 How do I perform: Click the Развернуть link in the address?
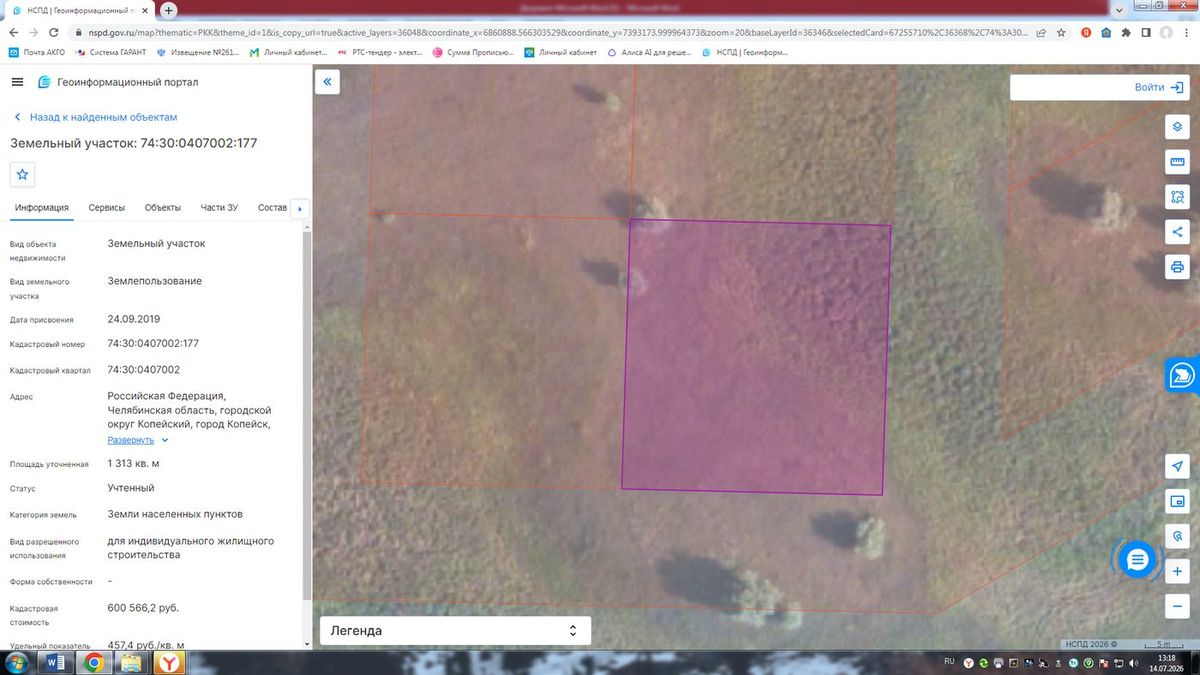pyautogui.click(x=131, y=440)
